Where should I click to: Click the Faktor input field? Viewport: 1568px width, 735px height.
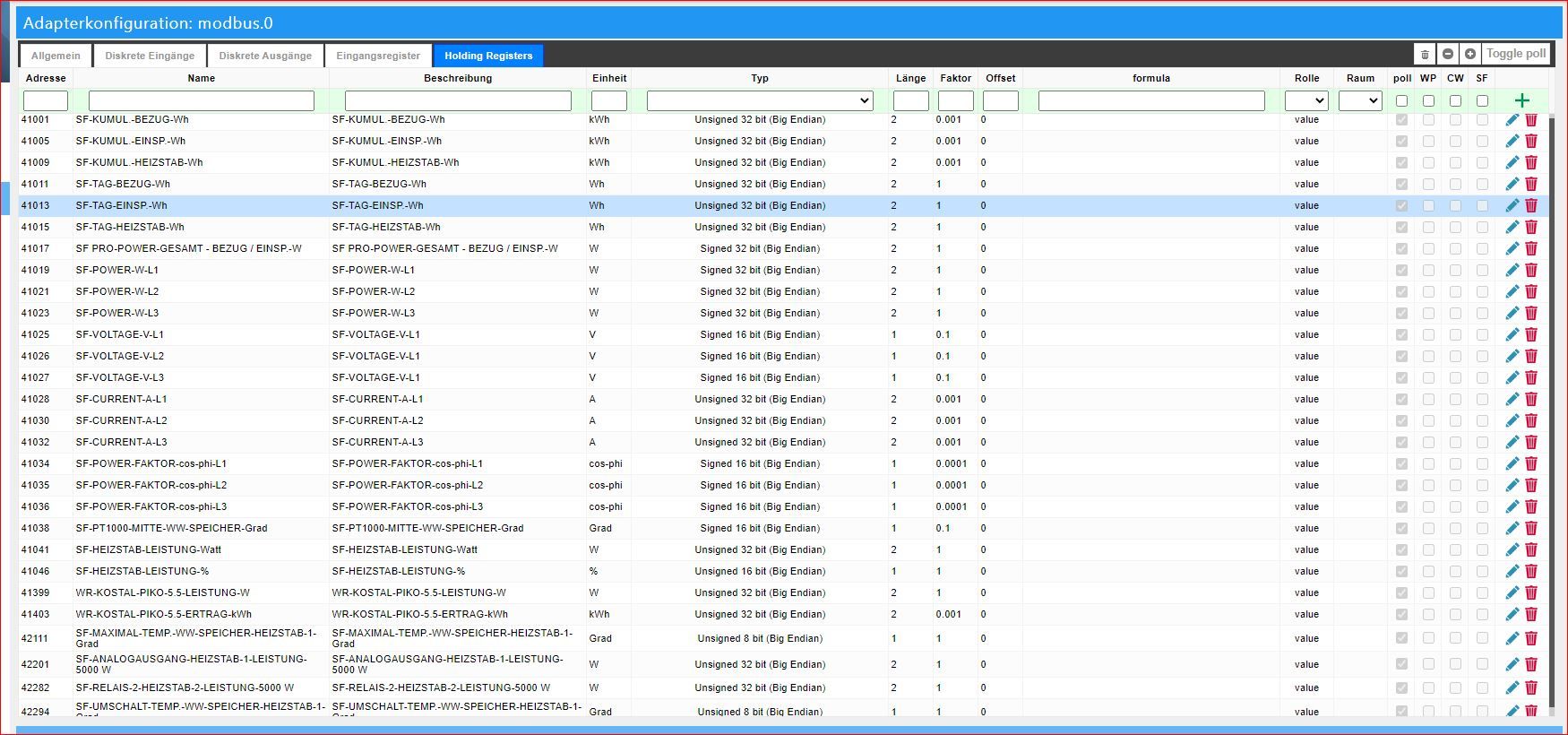tap(956, 100)
